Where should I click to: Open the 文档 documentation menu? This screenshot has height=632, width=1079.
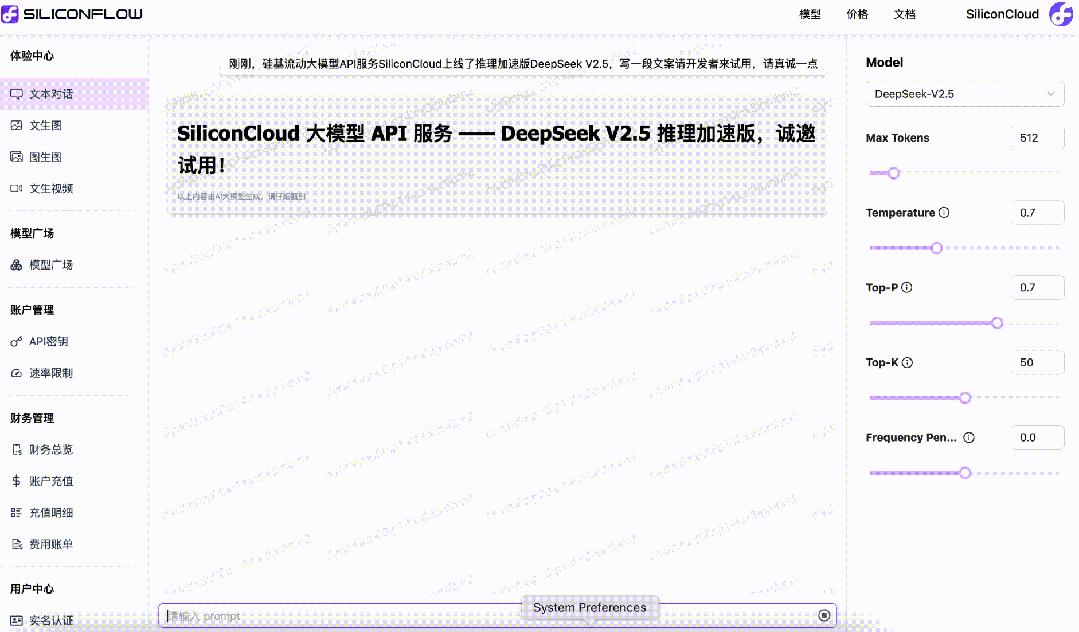[x=905, y=14]
